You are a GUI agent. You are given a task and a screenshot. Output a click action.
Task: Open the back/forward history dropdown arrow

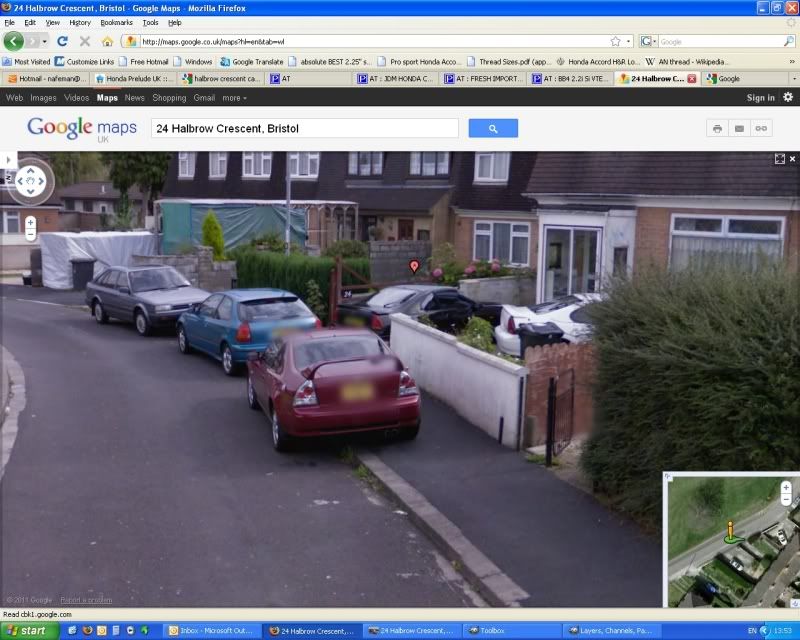[x=44, y=42]
